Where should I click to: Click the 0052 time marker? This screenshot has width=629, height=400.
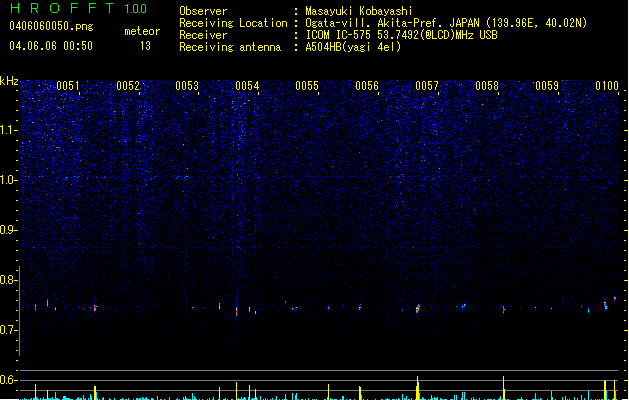tap(128, 85)
